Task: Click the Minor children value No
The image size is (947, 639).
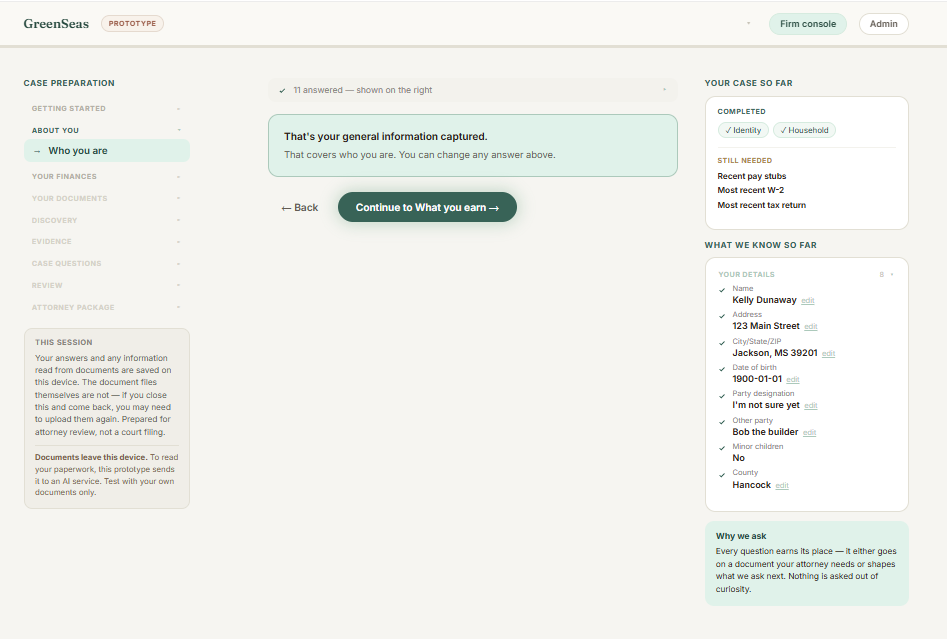Action: [x=738, y=458]
